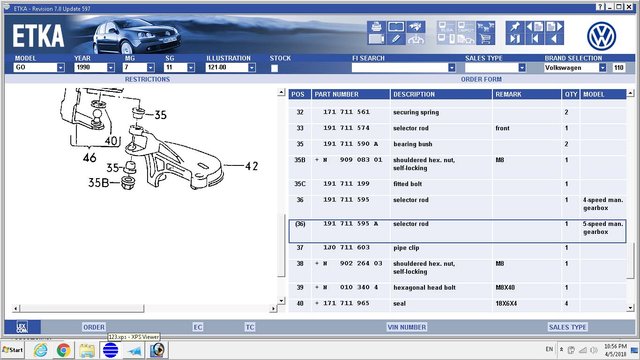
Task: Click the pushpin icon
Action: click(515, 27)
